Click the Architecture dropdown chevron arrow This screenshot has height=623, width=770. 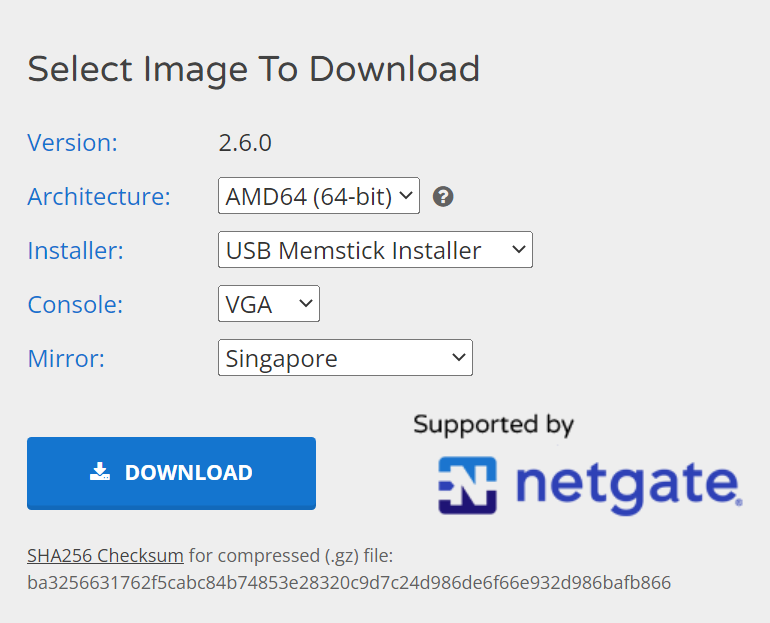coord(406,195)
